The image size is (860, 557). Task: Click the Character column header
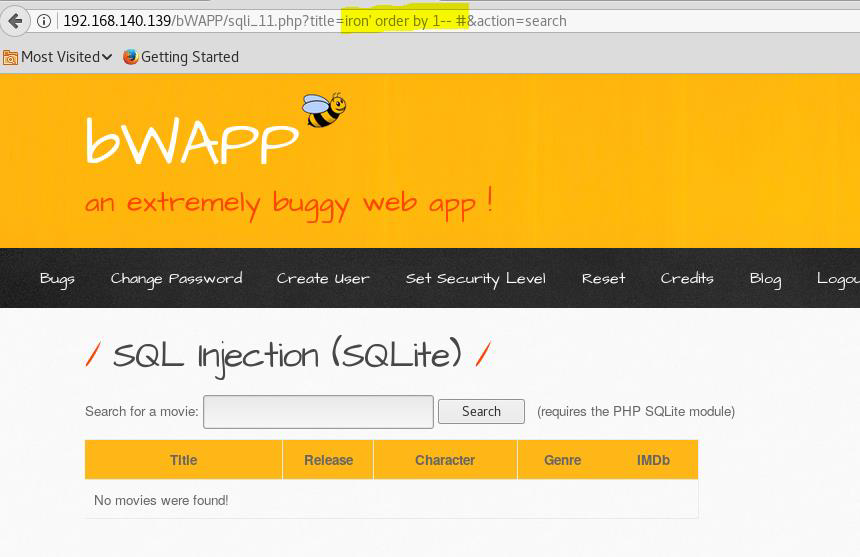[445, 460]
